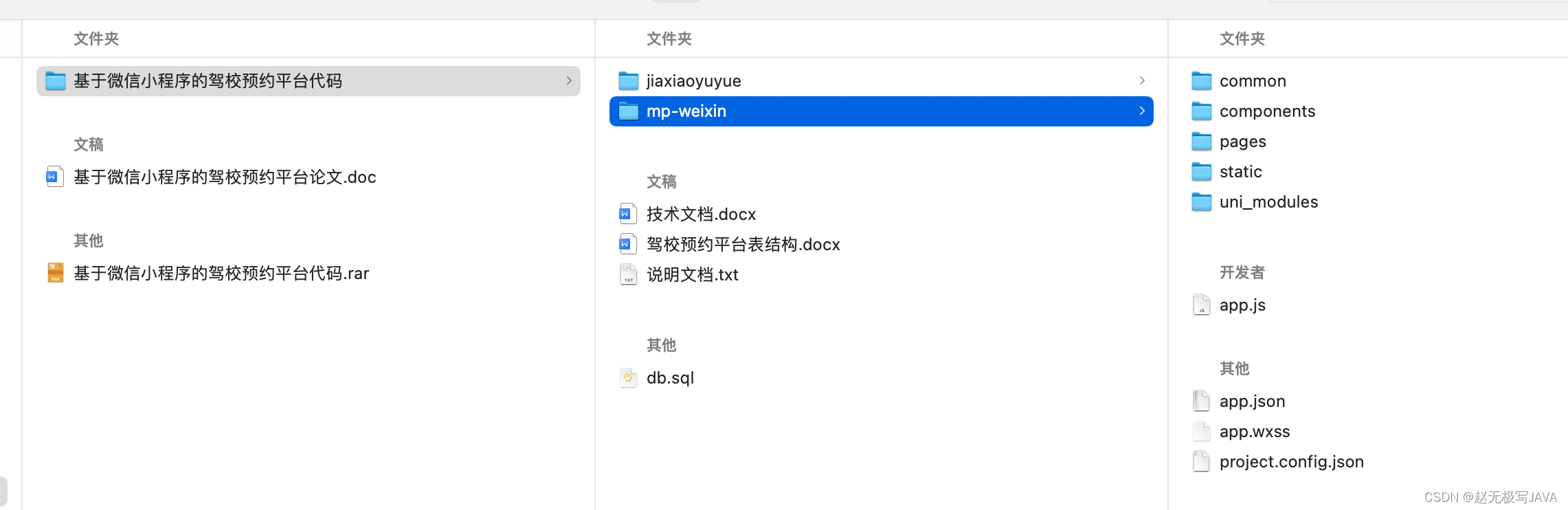Viewport: 1568px width, 510px height.
Task: Select the components folder name
Action: click(x=1267, y=111)
